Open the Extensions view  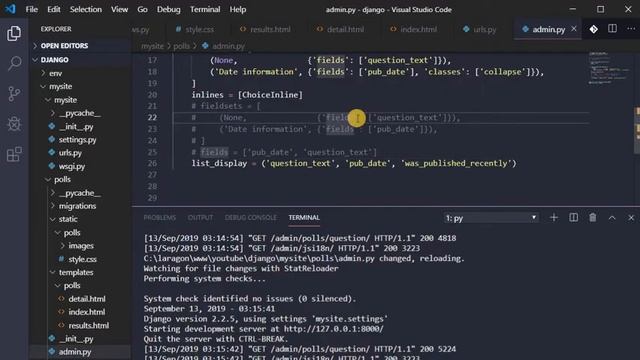14,154
